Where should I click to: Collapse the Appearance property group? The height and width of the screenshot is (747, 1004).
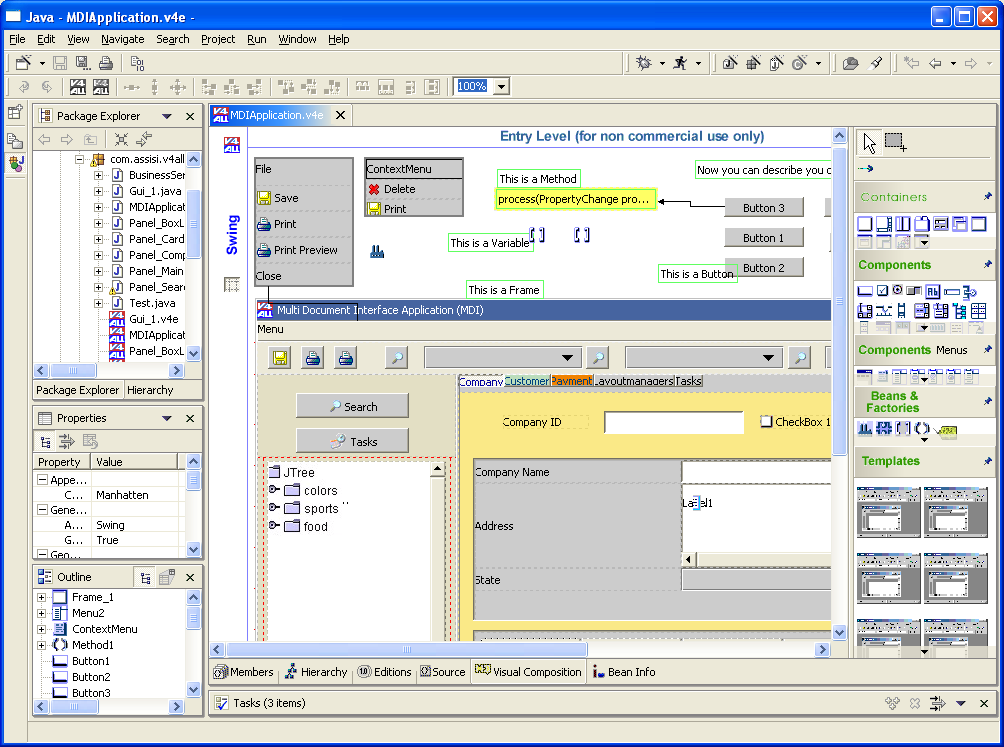click(x=42, y=480)
